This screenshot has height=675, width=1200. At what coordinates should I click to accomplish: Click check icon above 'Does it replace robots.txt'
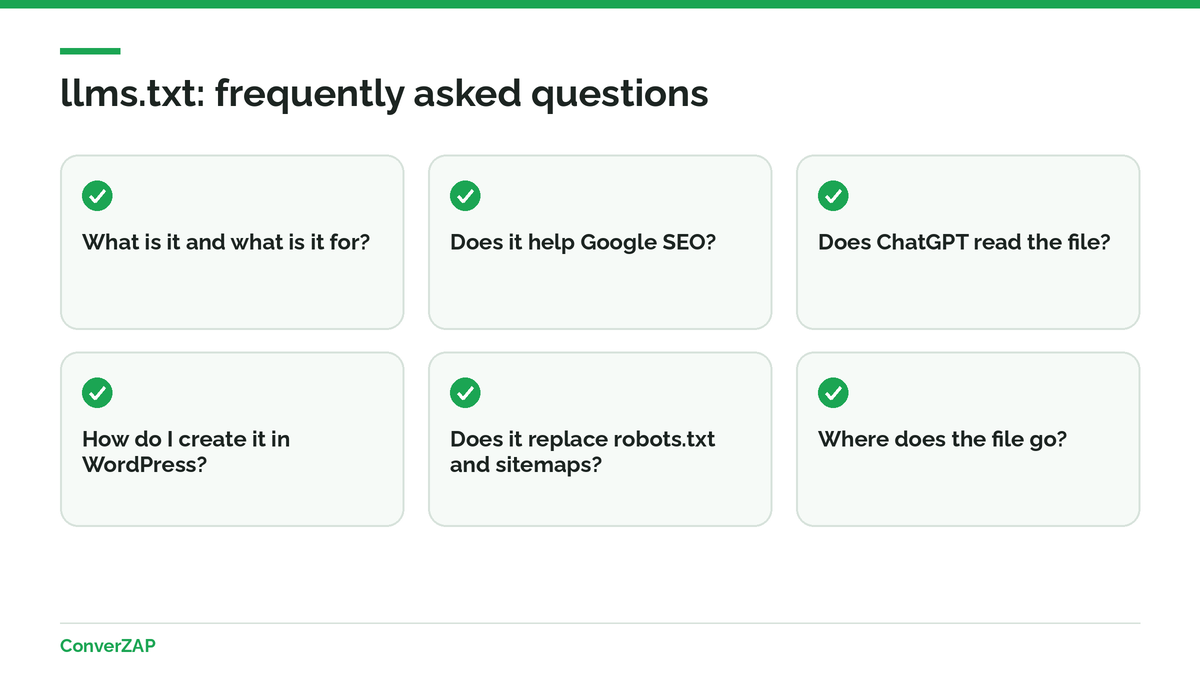[x=465, y=393]
